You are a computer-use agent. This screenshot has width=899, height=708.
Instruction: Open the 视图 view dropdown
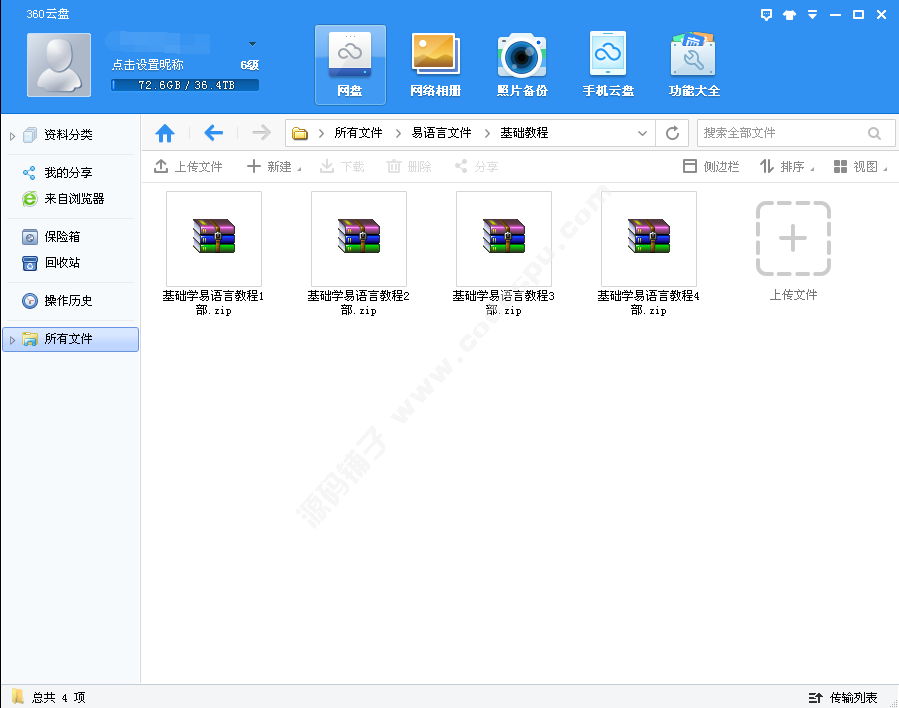click(860, 166)
